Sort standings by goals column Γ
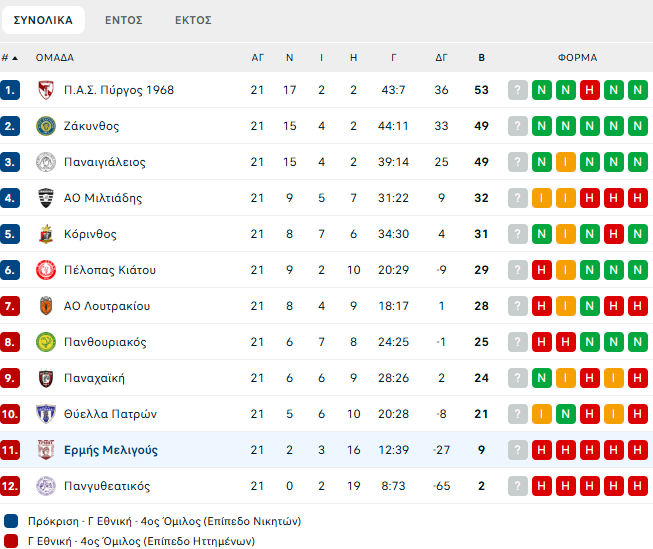Screen dimensions: 653x549 pos(394,57)
